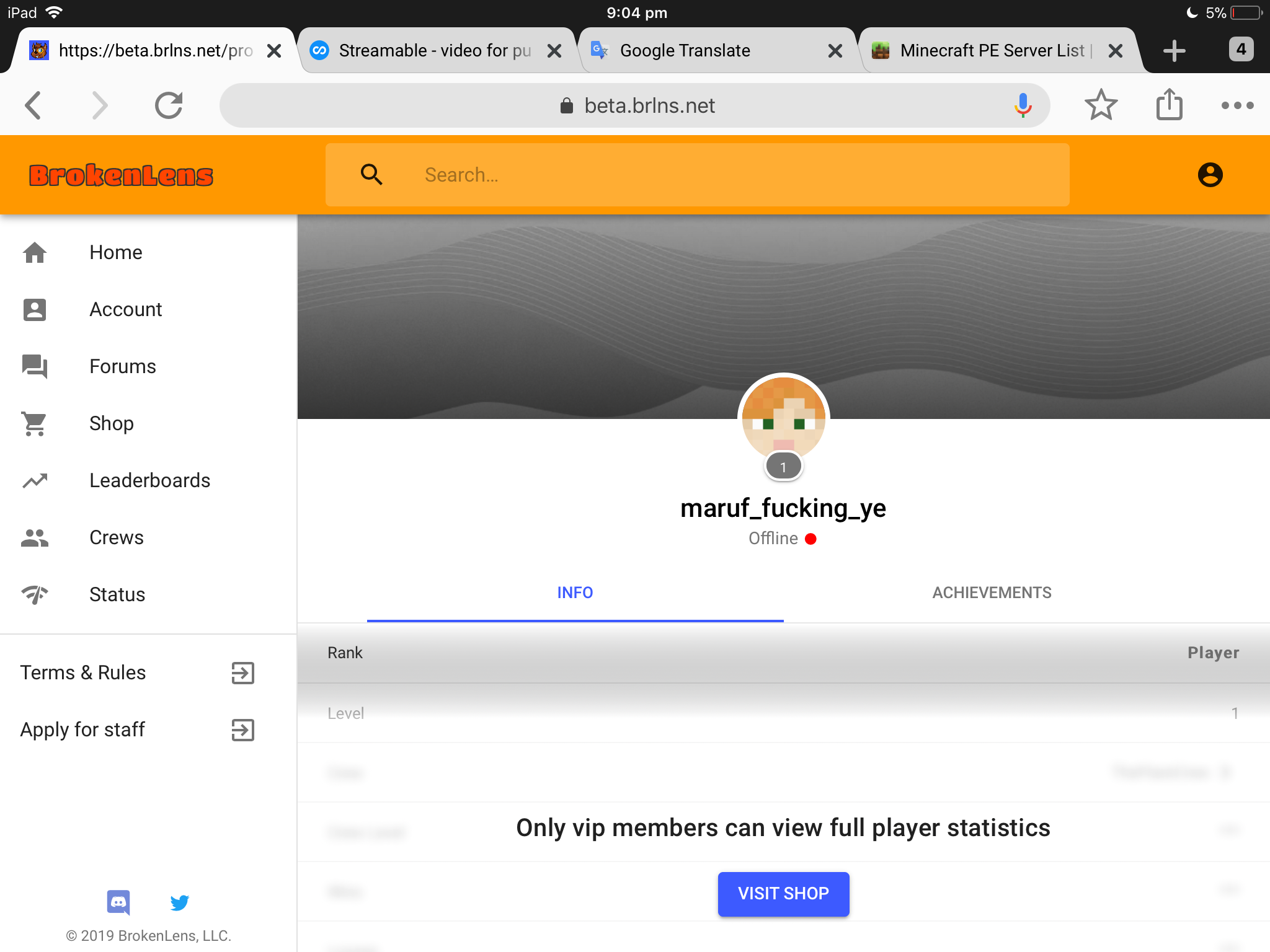Open browser share menu
Screen dimensions: 1270x952
(1169, 104)
